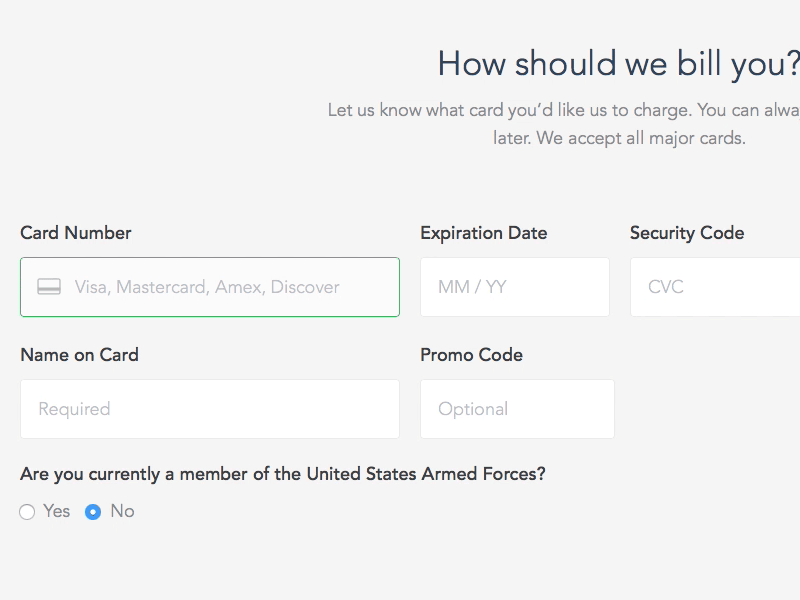Click the 'Name on Card' label
The image size is (800, 600).
[79, 355]
